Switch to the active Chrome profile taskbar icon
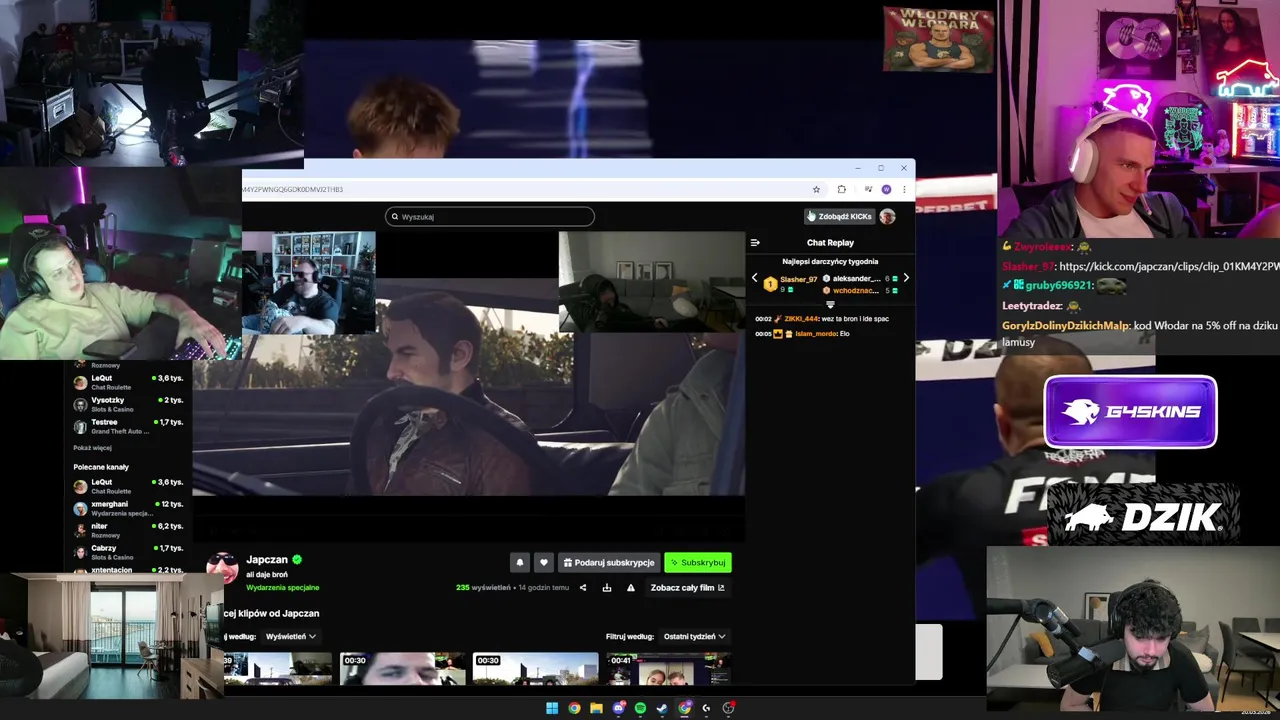The image size is (1280, 720). coord(684,708)
